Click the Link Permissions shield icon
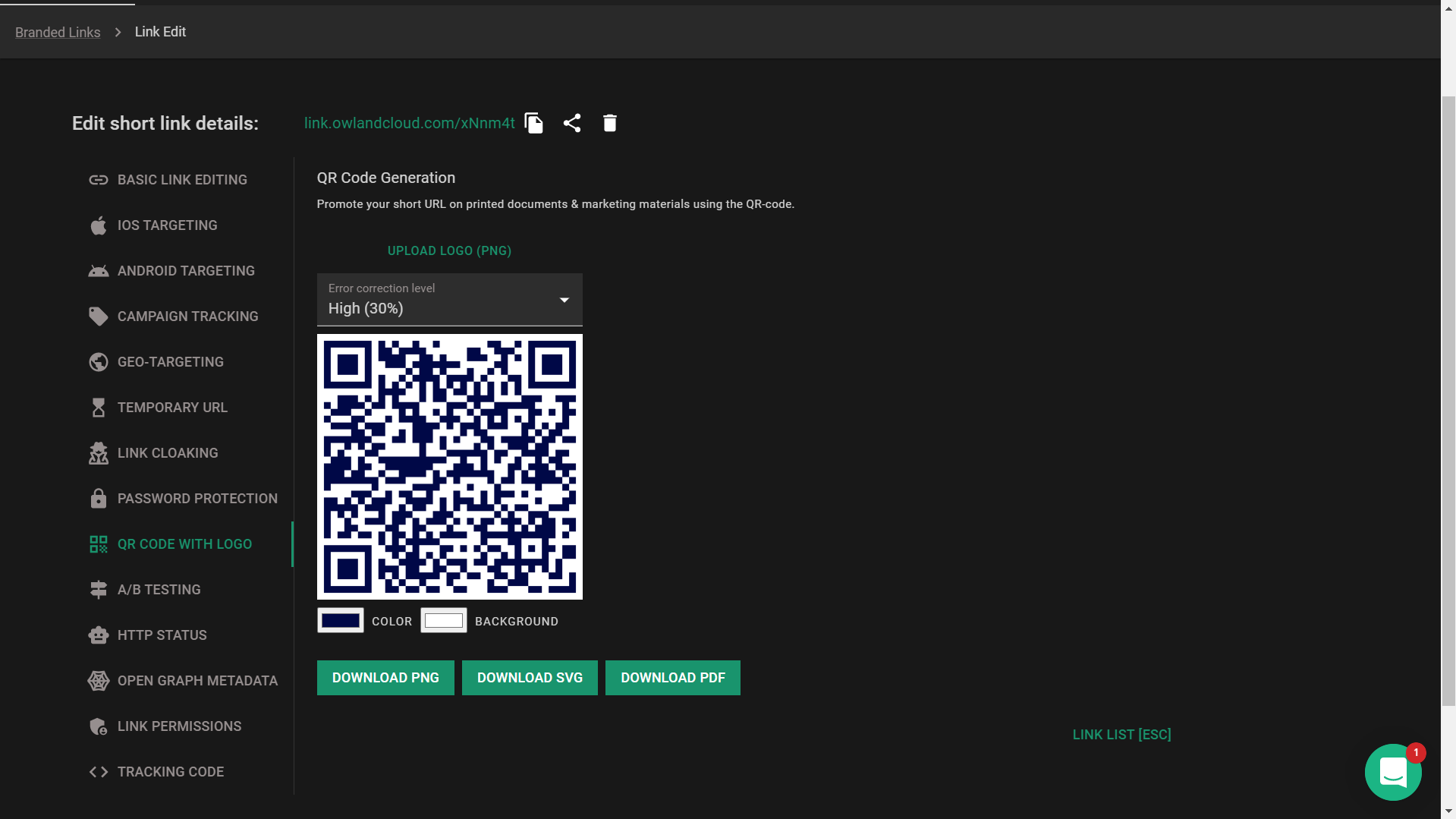The width and height of the screenshot is (1456, 819). (99, 726)
